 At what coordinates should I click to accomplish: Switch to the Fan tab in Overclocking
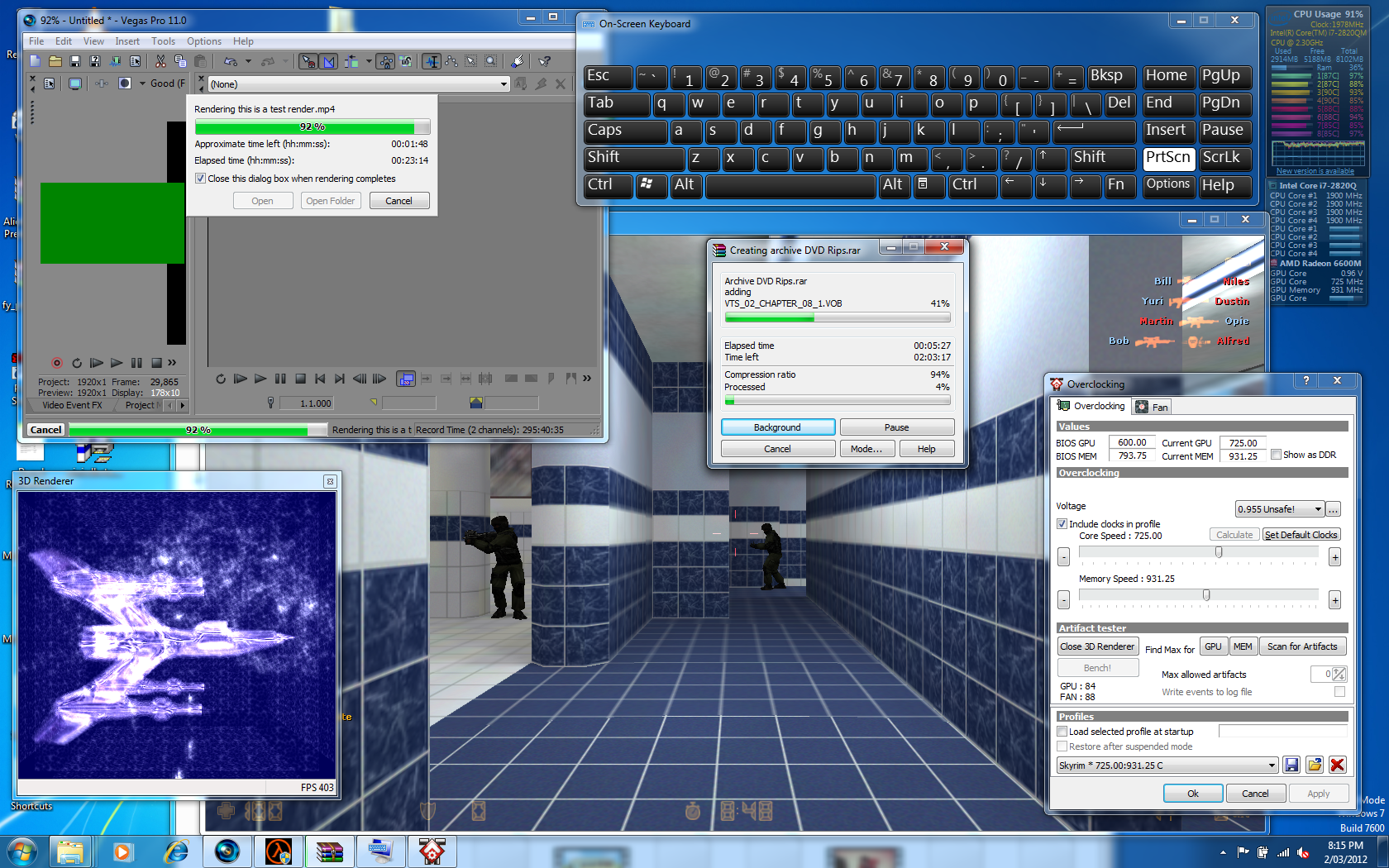point(1152,407)
